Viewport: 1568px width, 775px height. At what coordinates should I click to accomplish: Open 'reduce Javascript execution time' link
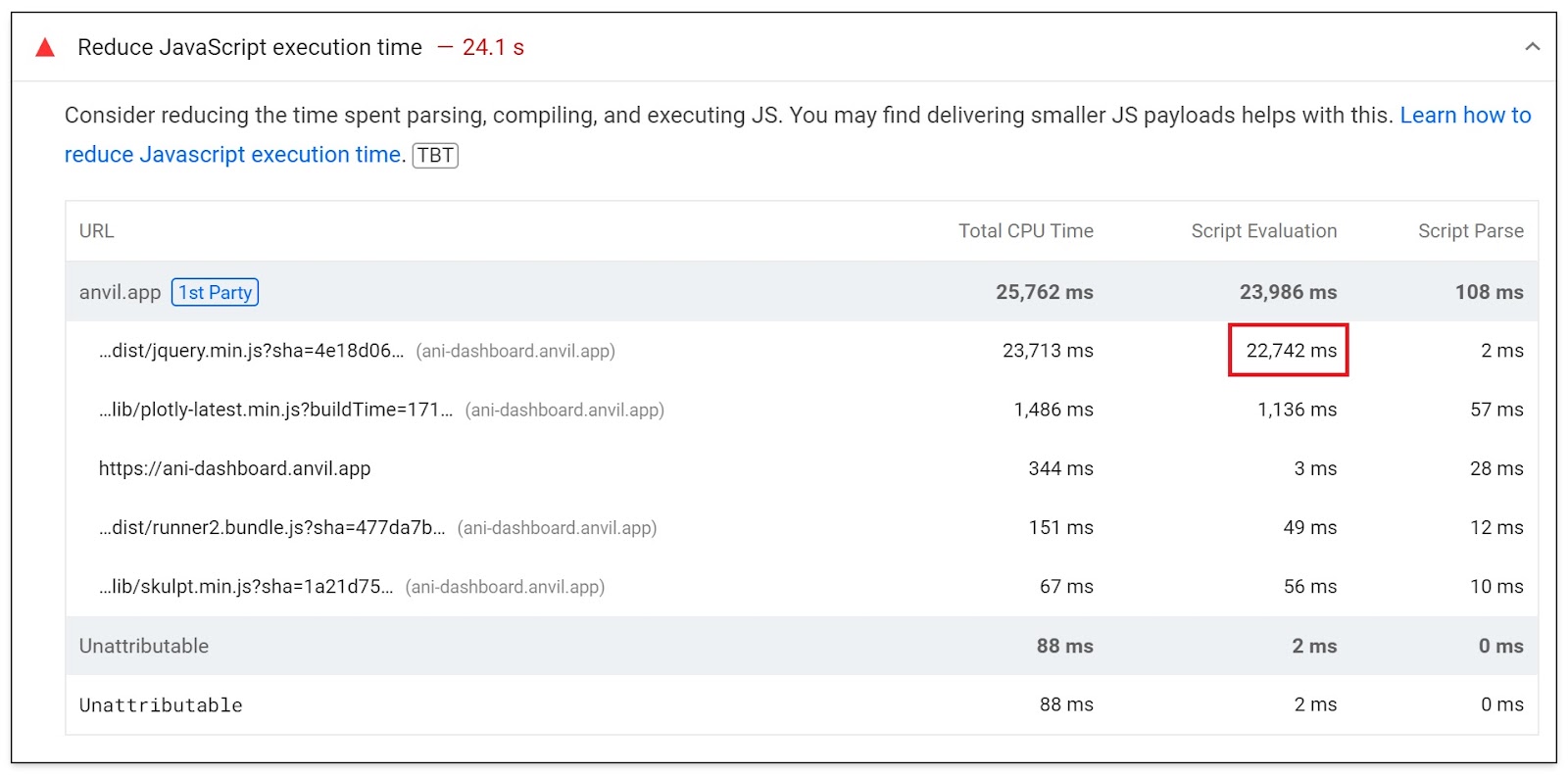[232, 155]
